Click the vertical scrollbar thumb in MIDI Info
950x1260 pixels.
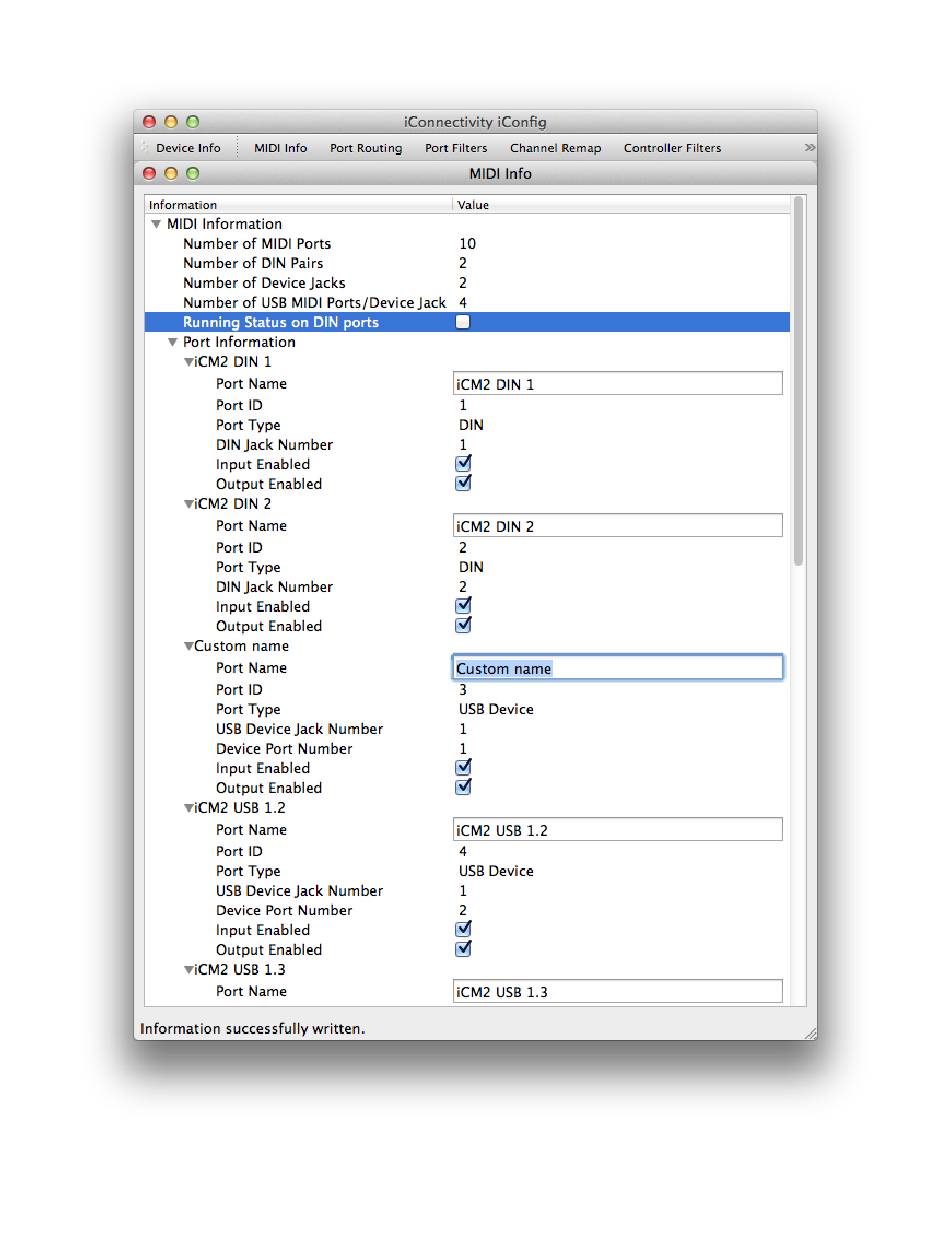[x=798, y=381]
